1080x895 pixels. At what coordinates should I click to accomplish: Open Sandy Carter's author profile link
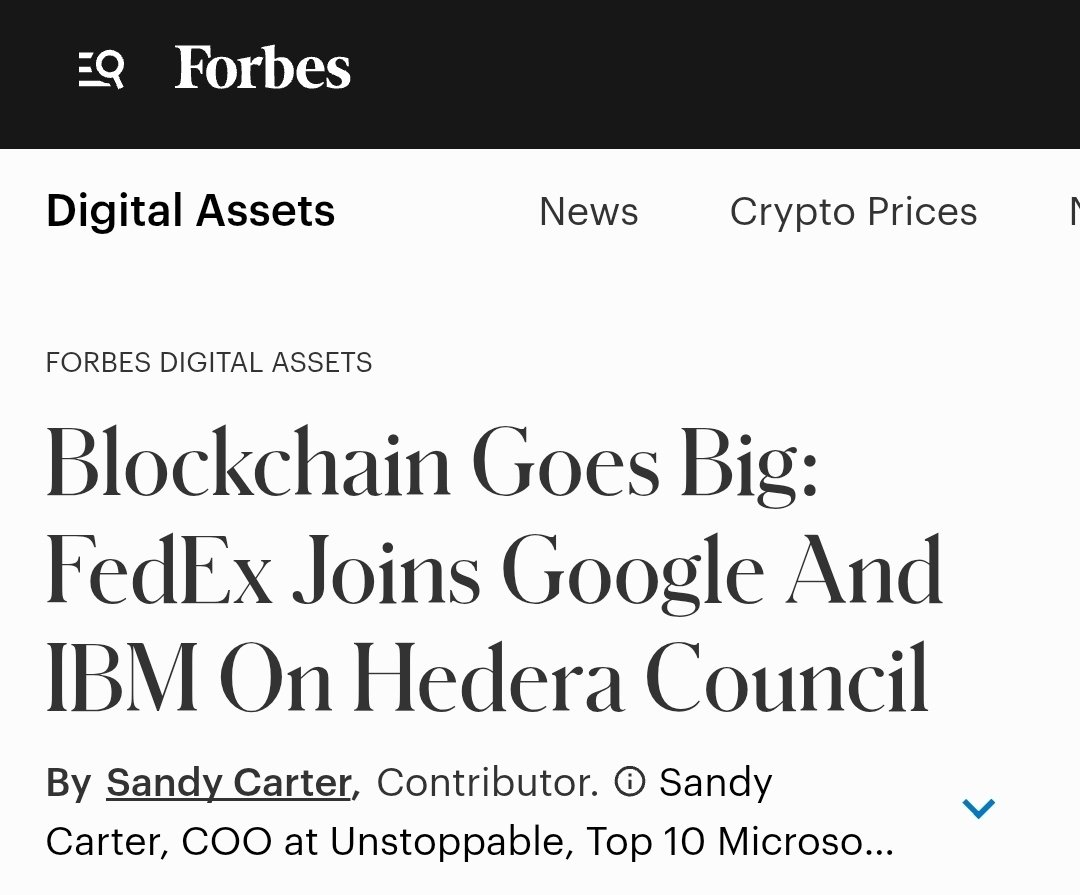(229, 783)
